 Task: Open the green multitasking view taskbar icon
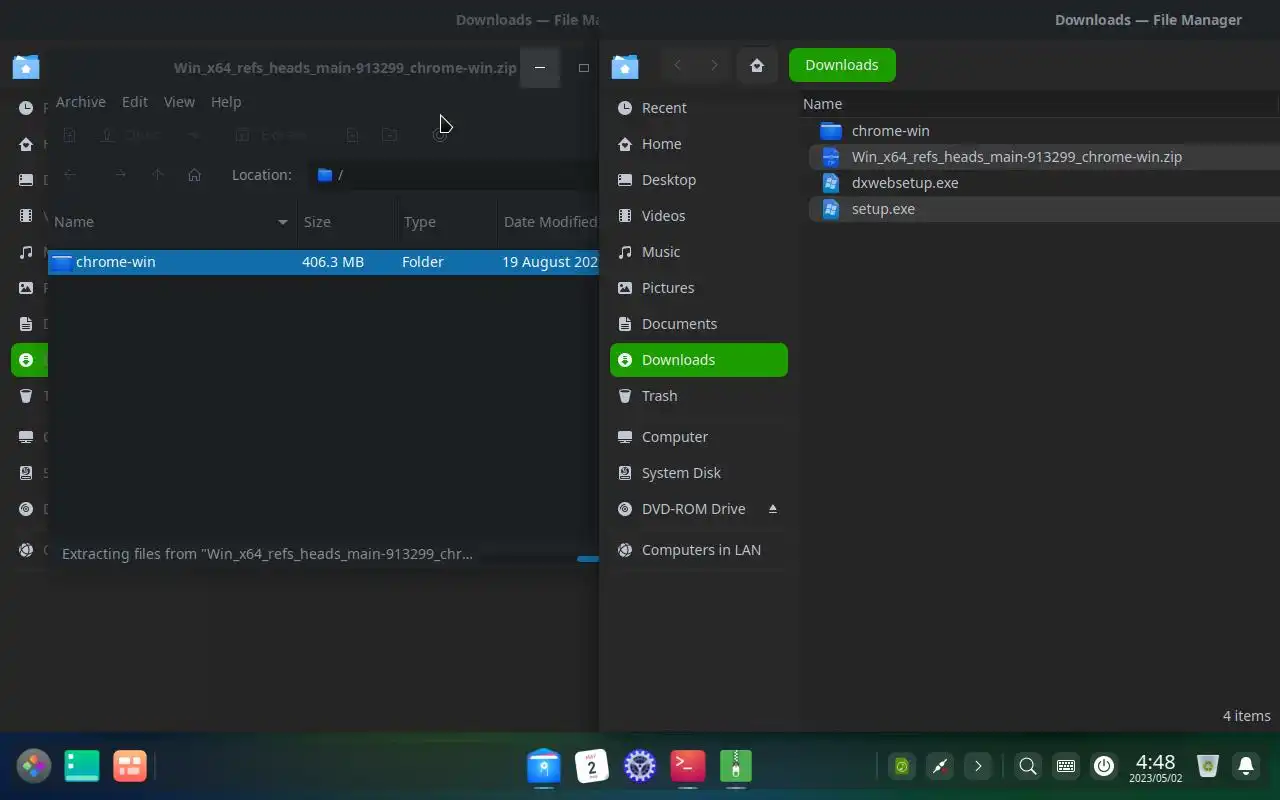pos(82,767)
